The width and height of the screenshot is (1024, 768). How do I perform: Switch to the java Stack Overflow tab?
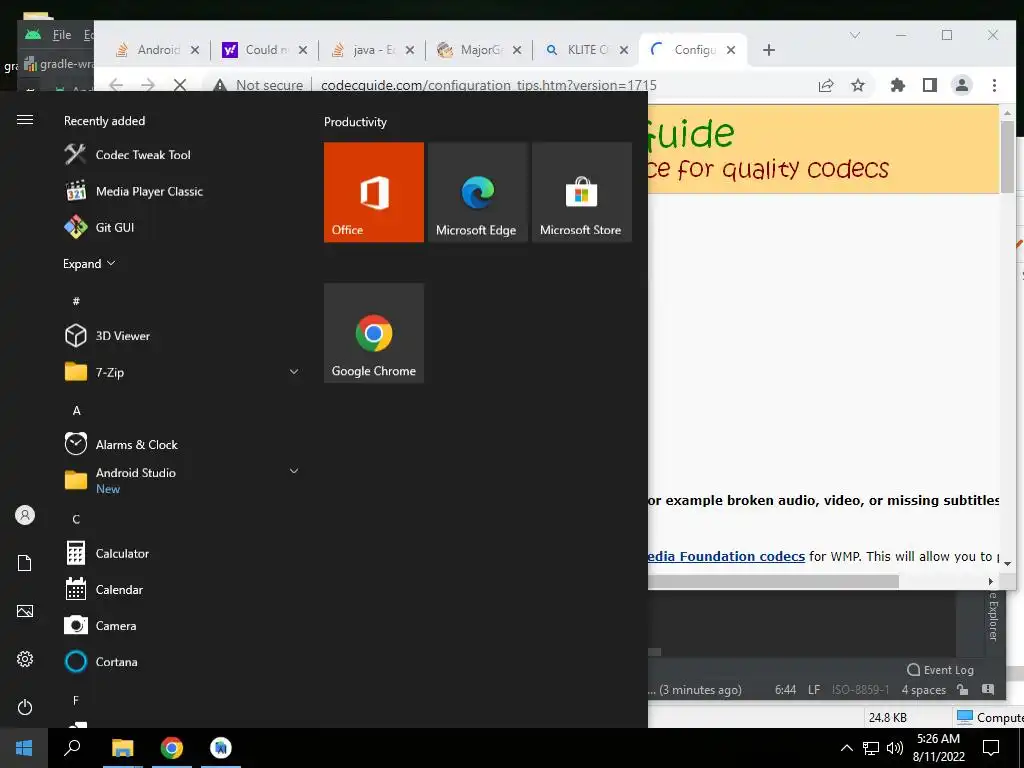[x=364, y=50]
